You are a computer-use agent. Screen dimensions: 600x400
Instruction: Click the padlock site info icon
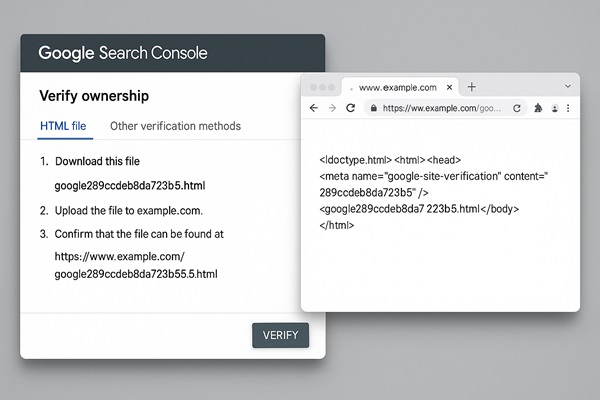pos(374,107)
